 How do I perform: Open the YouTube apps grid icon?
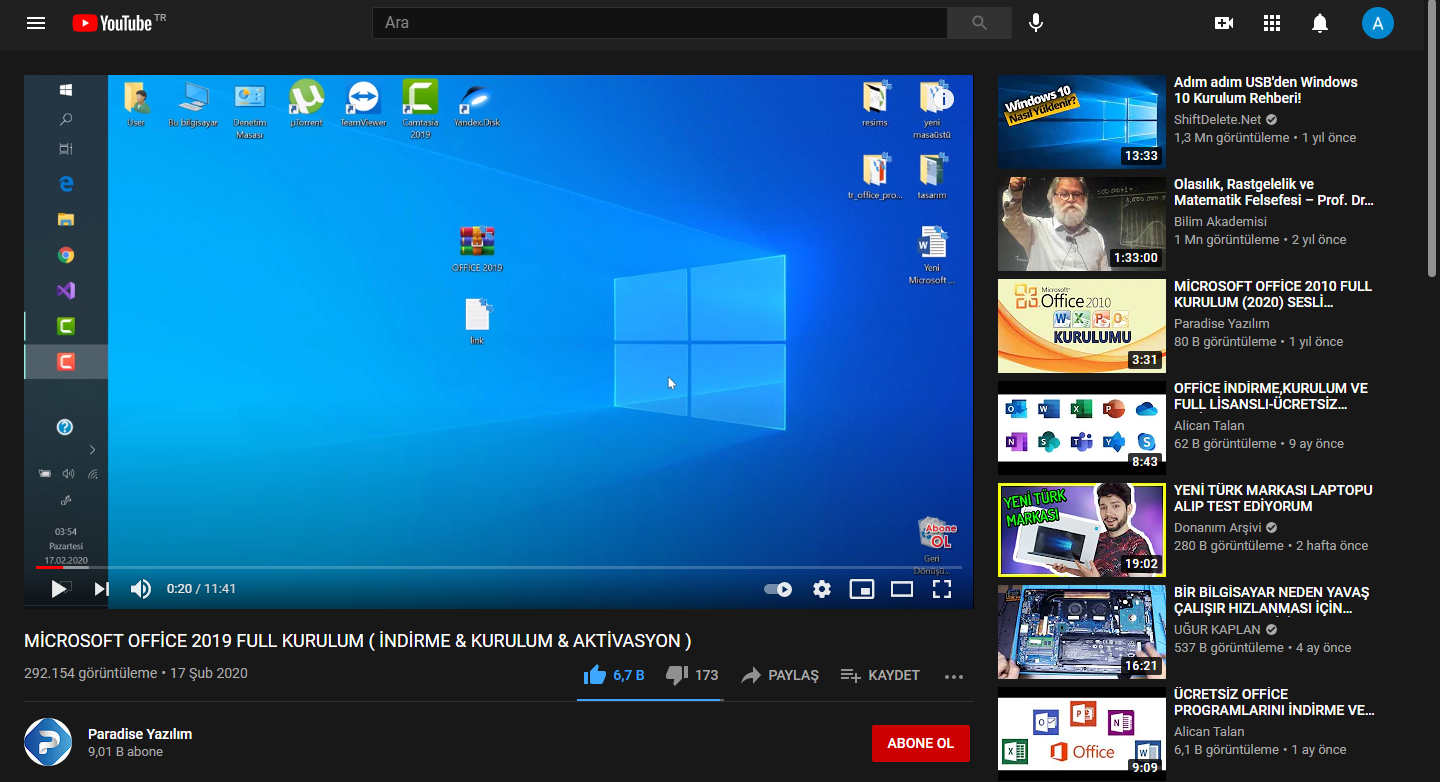tap(1272, 23)
